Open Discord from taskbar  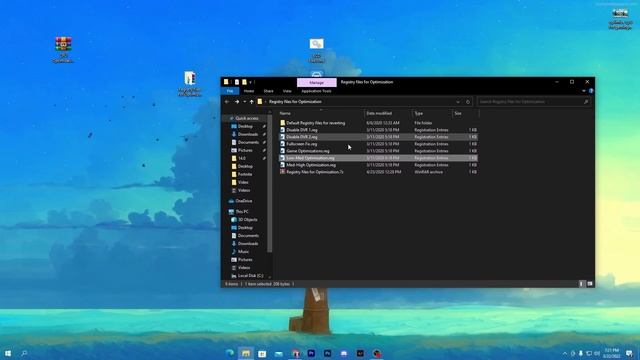[344, 353]
